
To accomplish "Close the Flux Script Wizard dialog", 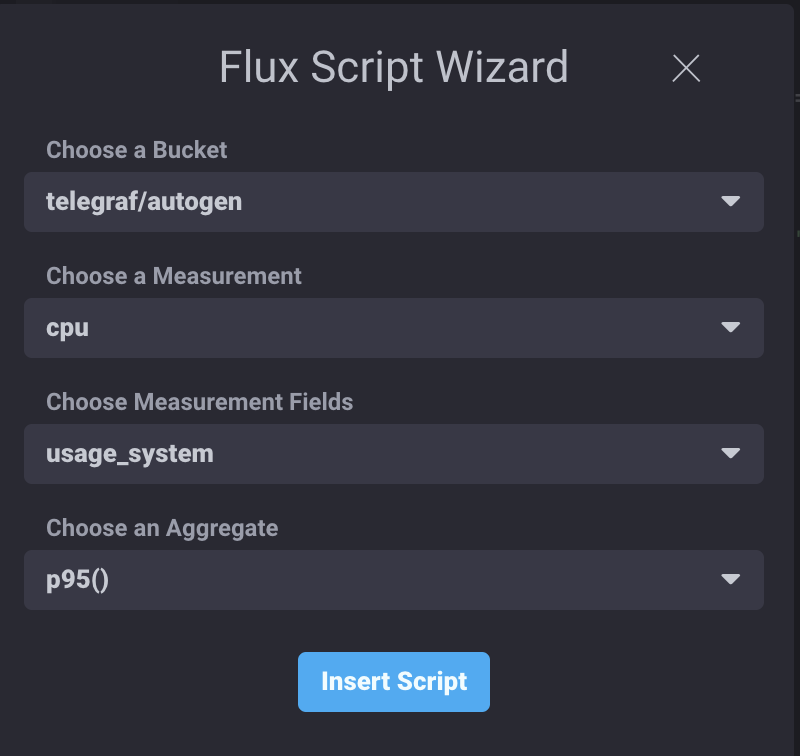I will [x=686, y=68].
